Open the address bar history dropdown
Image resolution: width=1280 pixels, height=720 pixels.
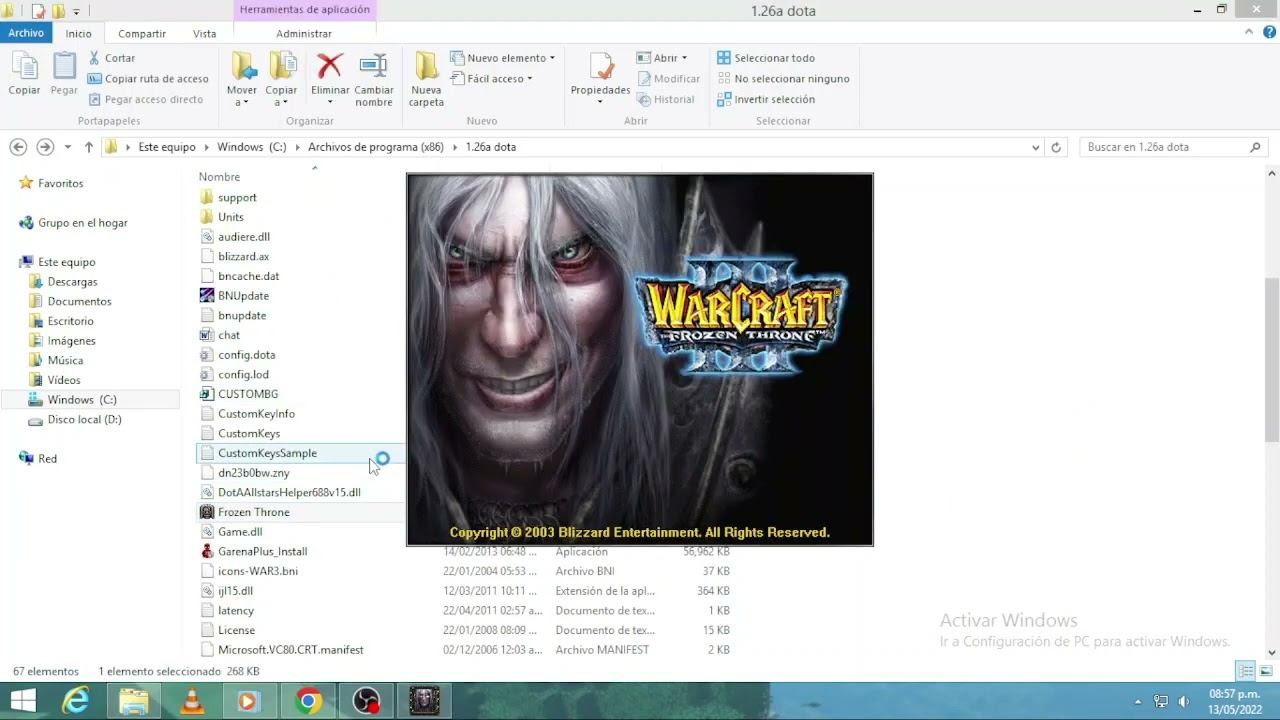click(x=1035, y=147)
